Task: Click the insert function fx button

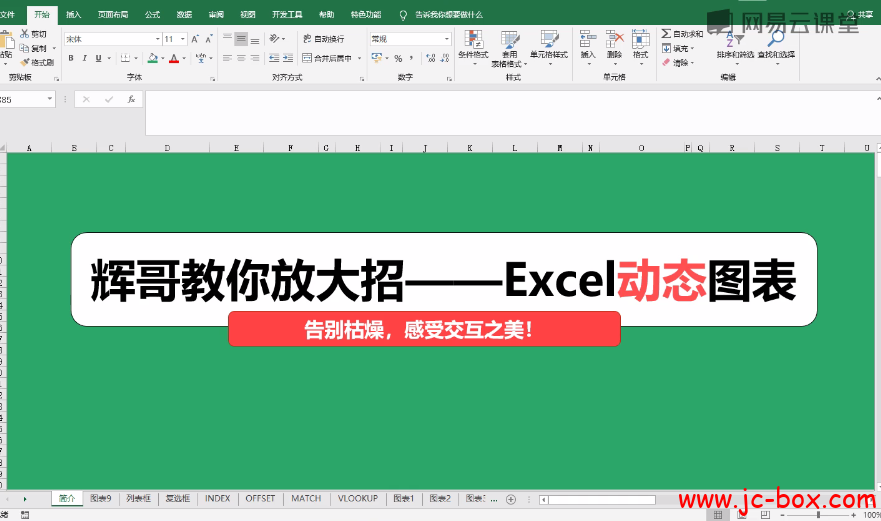Action: 131,99
